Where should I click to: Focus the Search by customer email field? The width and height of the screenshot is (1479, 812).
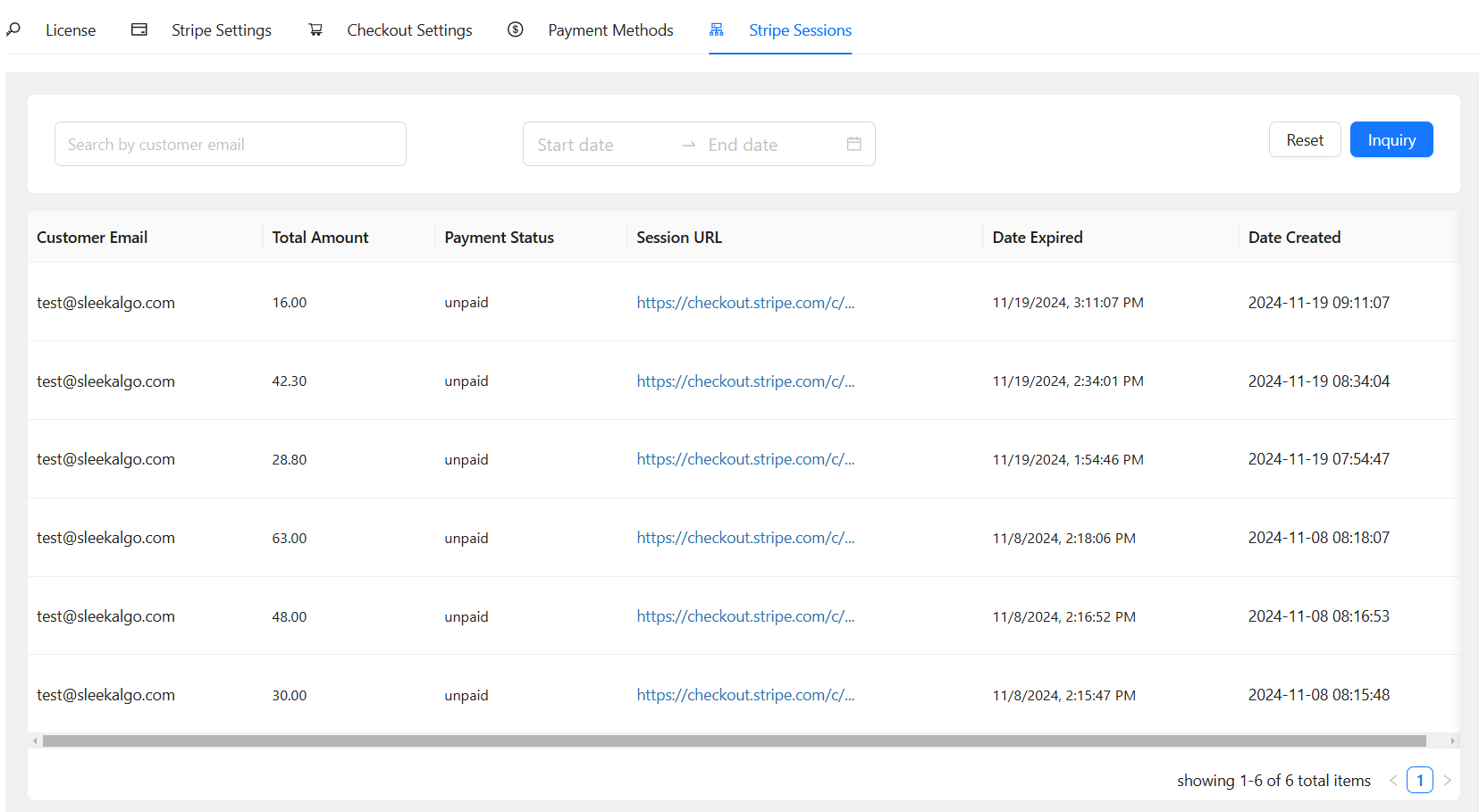[231, 144]
